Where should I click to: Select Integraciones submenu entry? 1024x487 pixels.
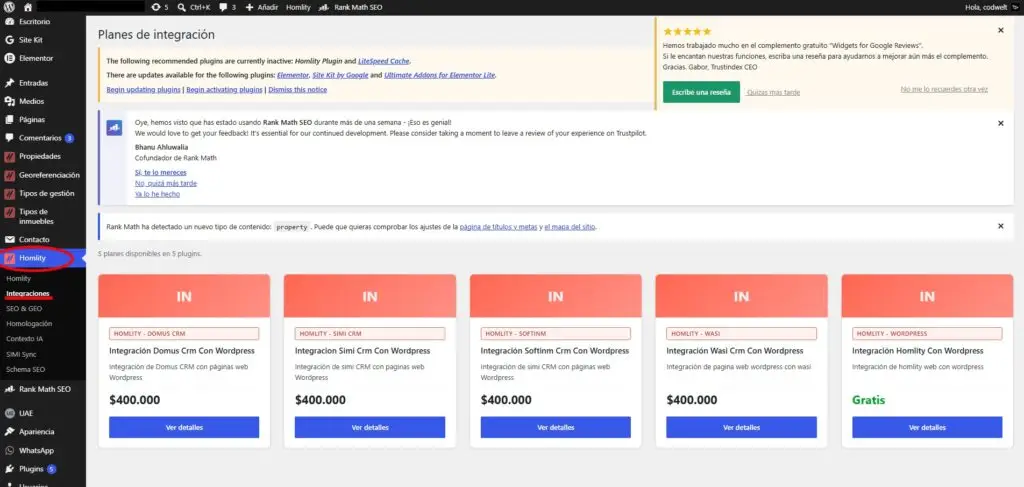pyautogui.click(x=27, y=294)
